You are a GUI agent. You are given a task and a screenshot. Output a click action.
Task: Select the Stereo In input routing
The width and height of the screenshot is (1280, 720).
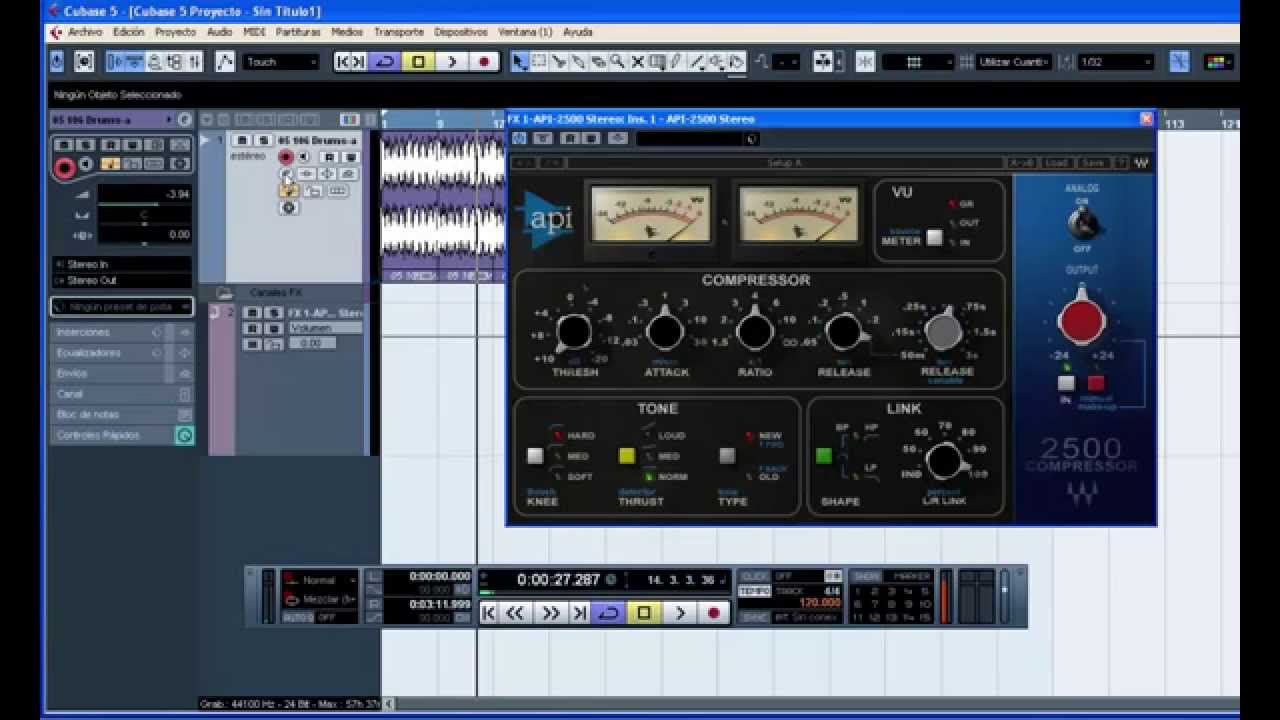pos(122,264)
